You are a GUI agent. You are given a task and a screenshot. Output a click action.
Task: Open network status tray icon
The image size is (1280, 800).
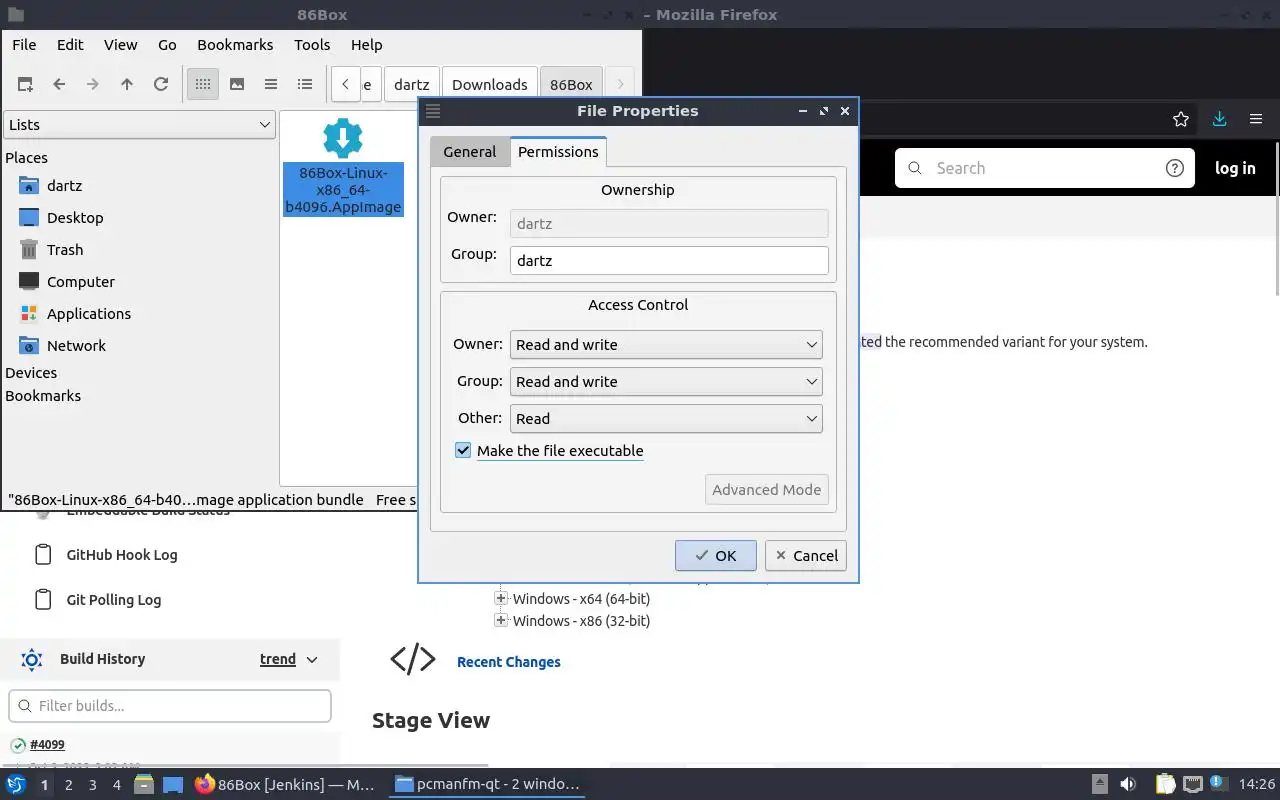point(1193,785)
